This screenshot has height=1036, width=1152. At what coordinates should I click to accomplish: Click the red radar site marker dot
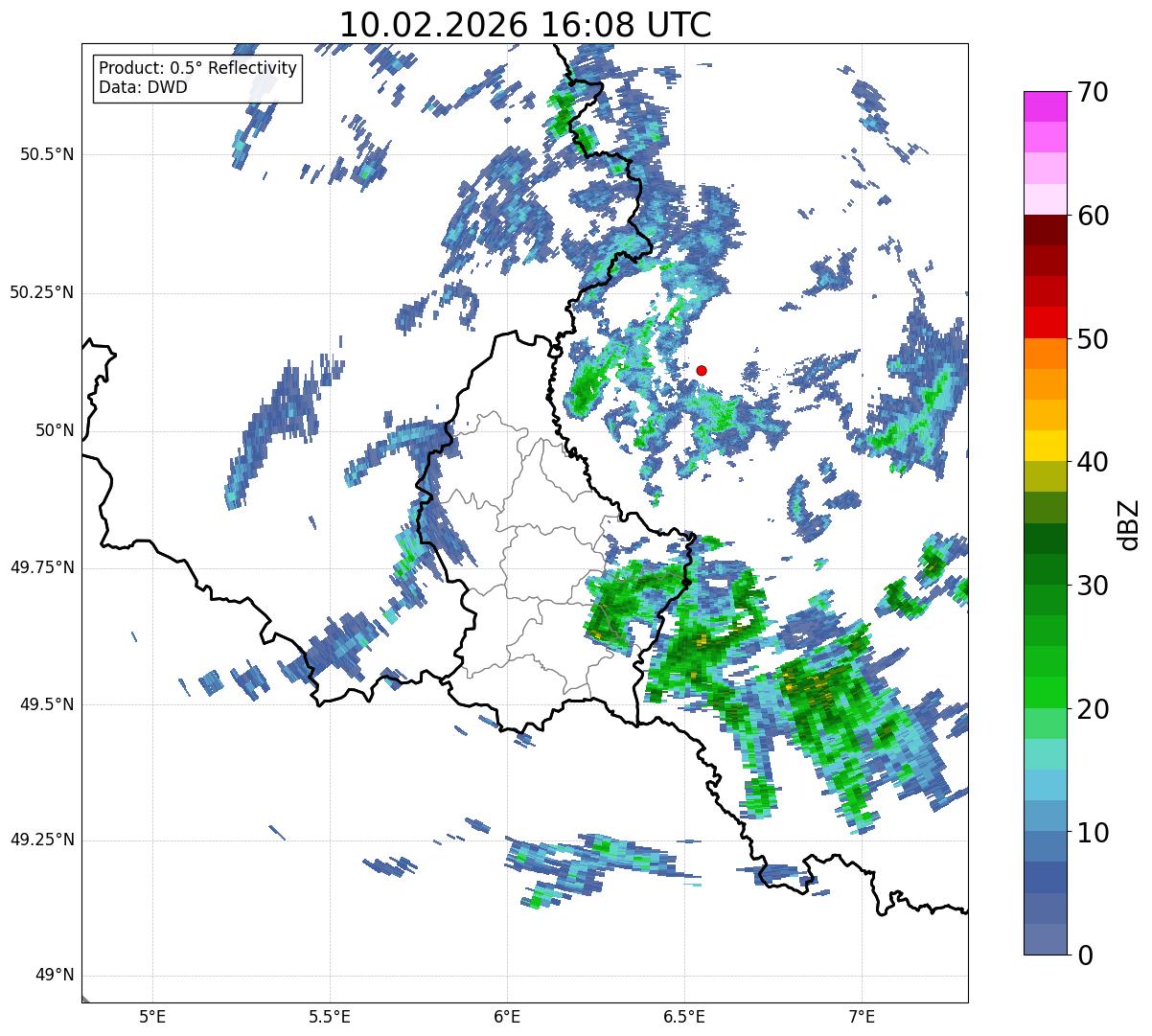click(702, 370)
